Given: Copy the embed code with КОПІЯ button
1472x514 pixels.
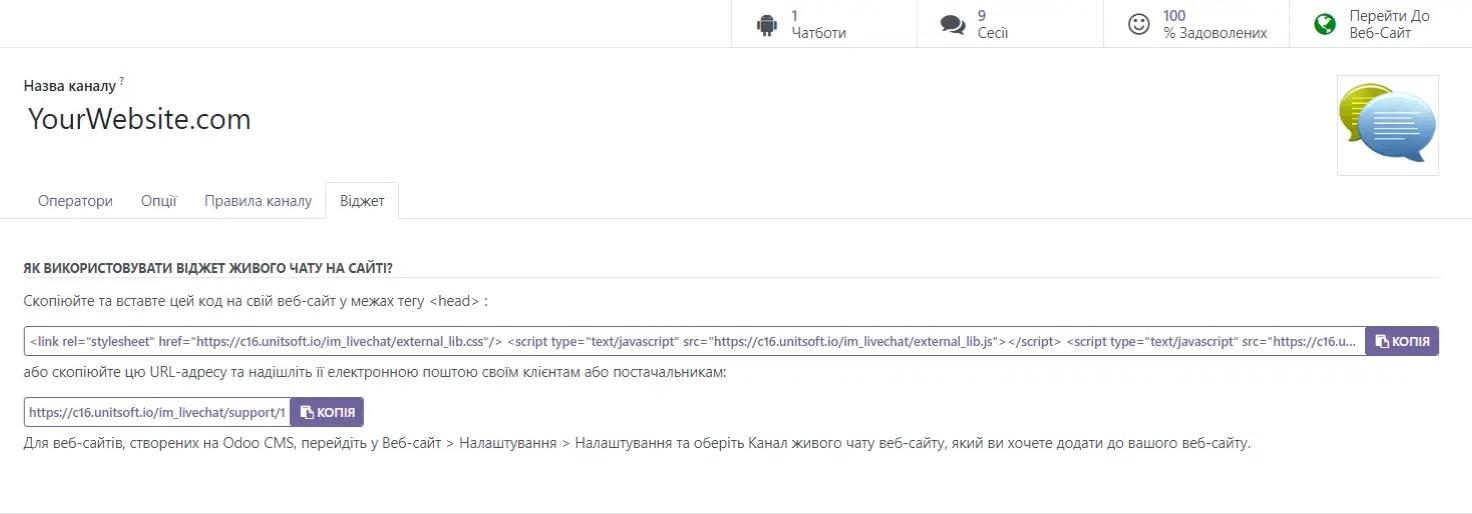Looking at the screenshot, I should [1402, 341].
